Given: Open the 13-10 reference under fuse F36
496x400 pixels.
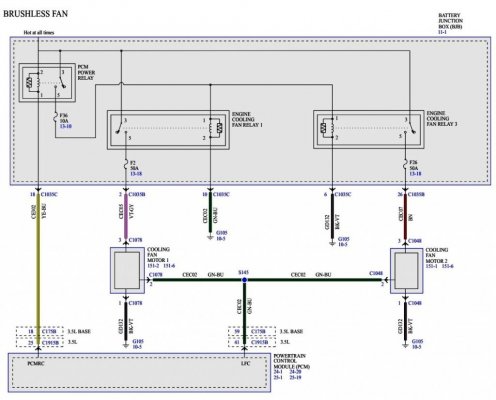Looking at the screenshot, I should point(66,126).
